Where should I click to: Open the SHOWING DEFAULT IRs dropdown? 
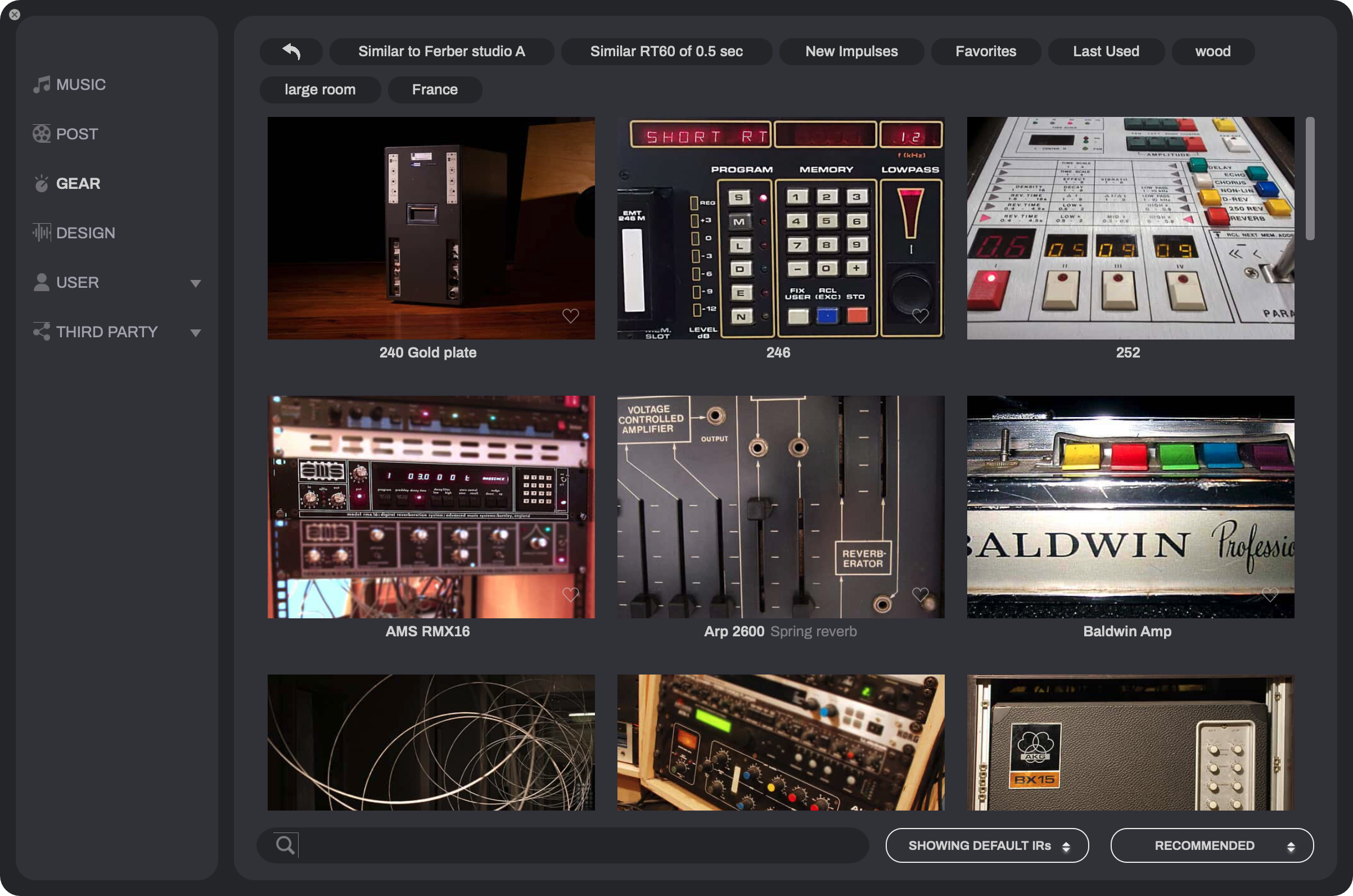(987, 846)
